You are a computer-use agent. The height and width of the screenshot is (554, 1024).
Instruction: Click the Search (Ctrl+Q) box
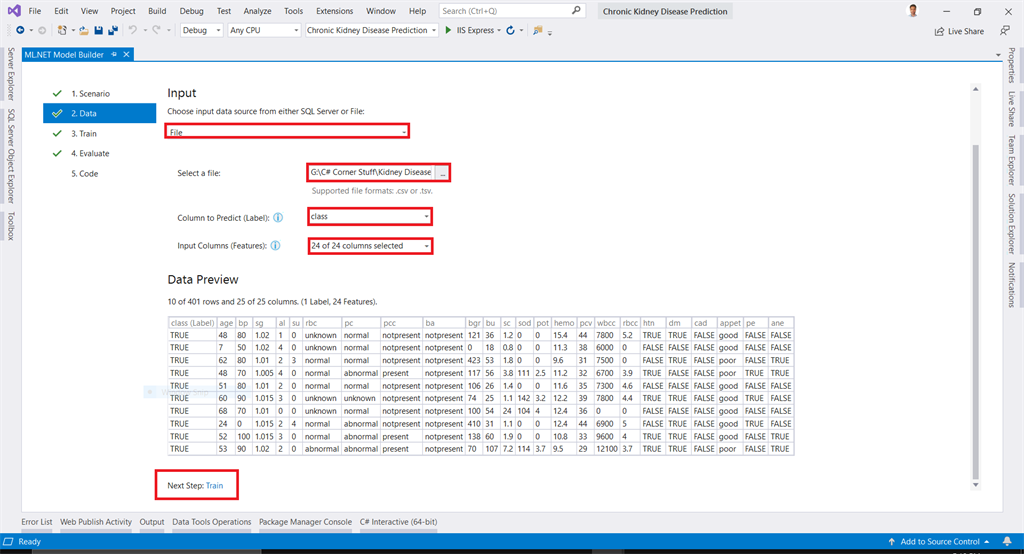[x=512, y=10]
